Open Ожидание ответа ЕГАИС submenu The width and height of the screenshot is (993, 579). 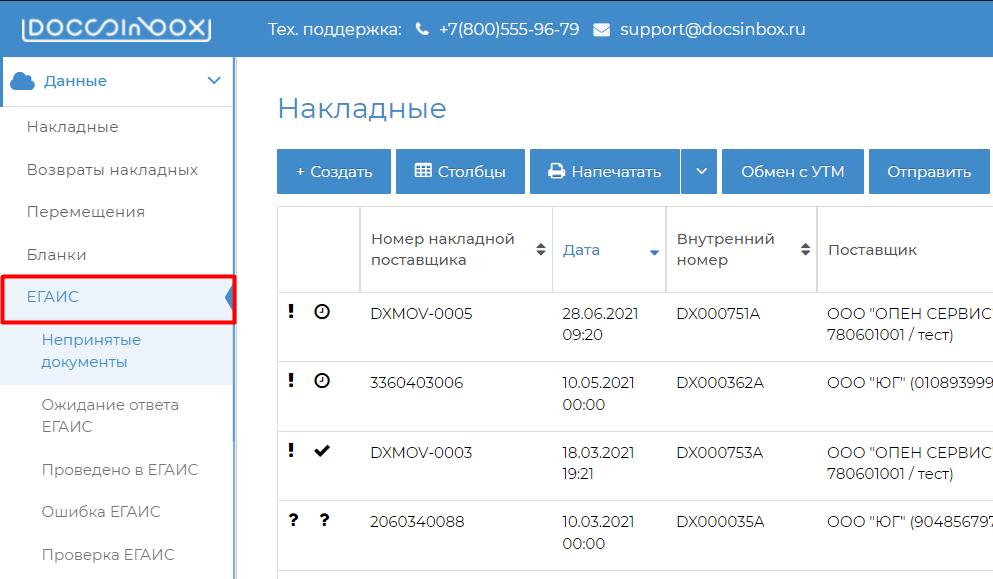pyautogui.click(x=110, y=416)
